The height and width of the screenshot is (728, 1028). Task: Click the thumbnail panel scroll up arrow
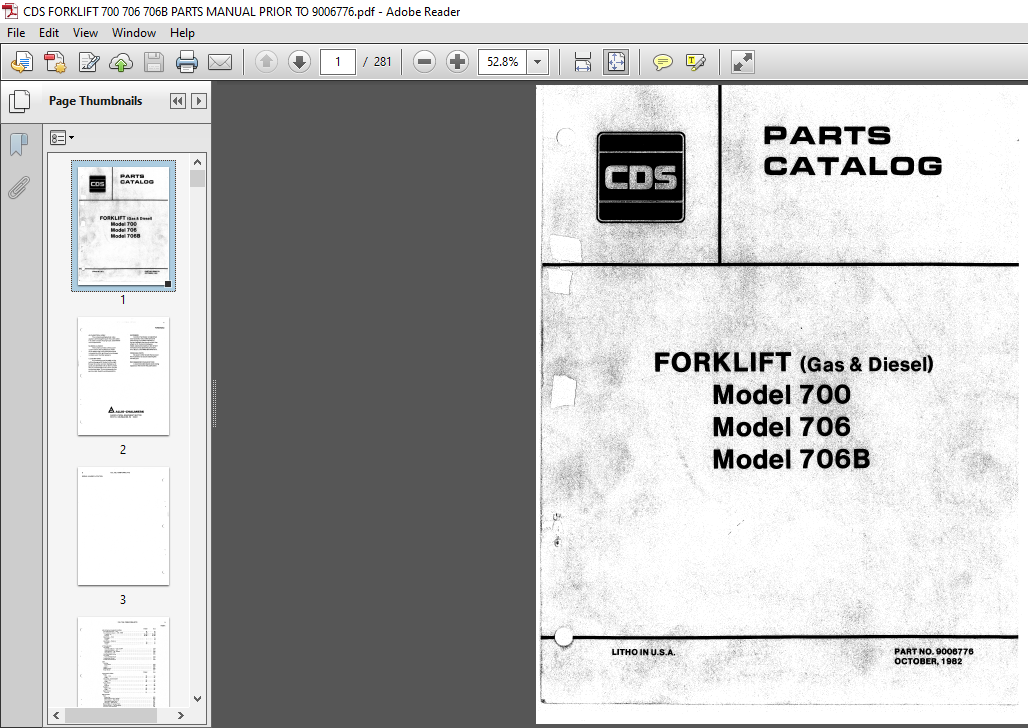tap(197, 162)
